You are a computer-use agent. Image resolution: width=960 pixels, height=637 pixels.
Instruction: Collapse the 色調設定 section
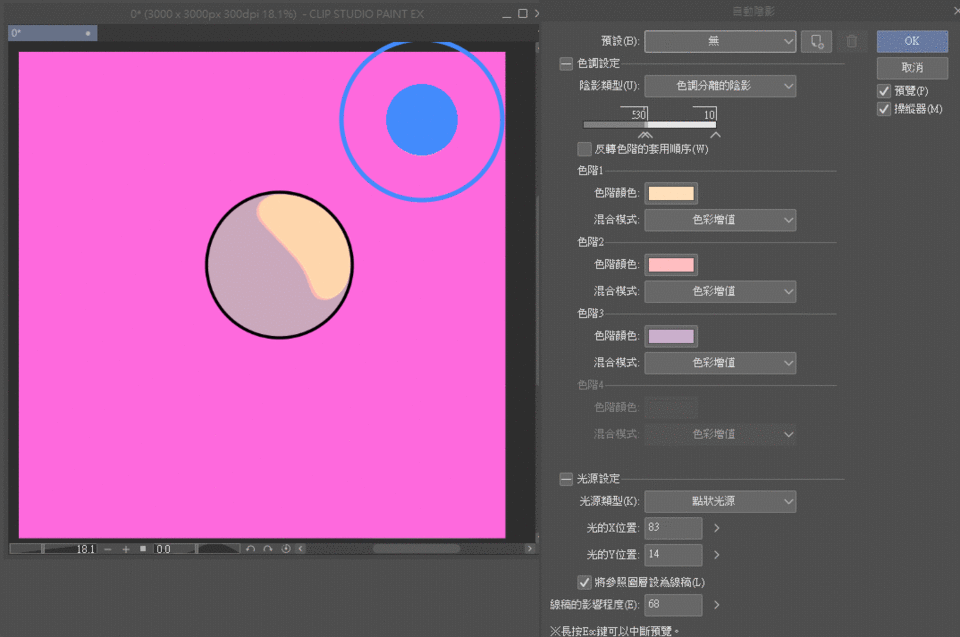[567, 64]
